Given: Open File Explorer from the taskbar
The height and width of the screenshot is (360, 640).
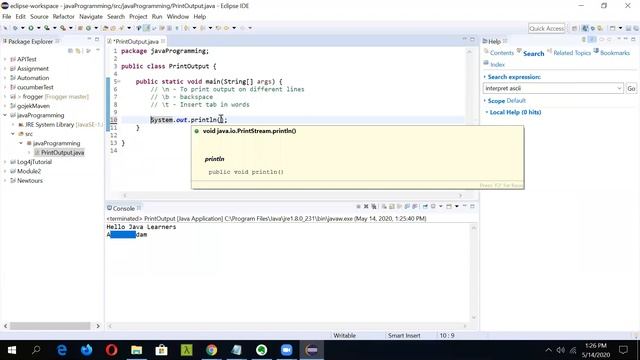Looking at the screenshot, I should click(x=137, y=350).
